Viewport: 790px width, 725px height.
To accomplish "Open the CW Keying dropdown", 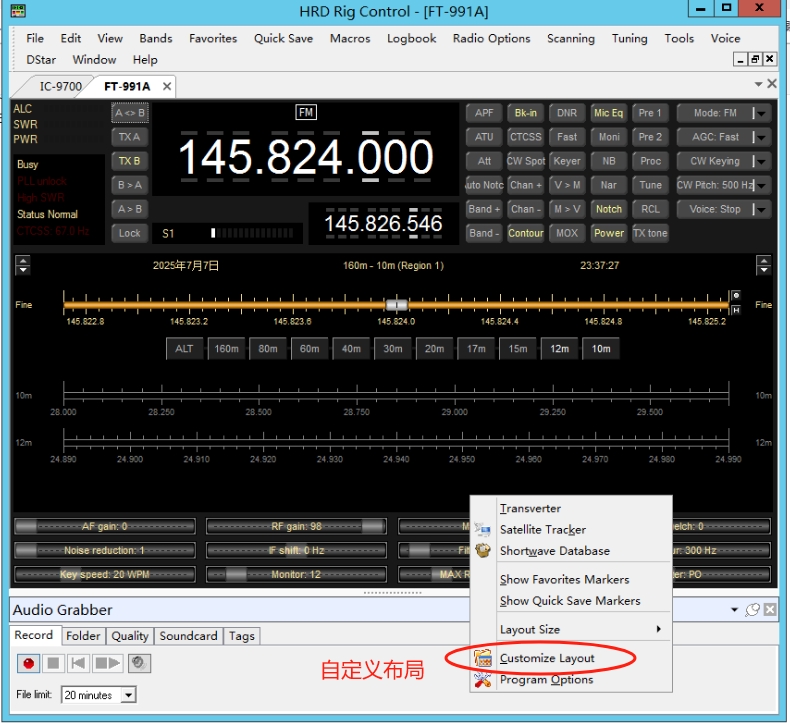I will coord(761,161).
